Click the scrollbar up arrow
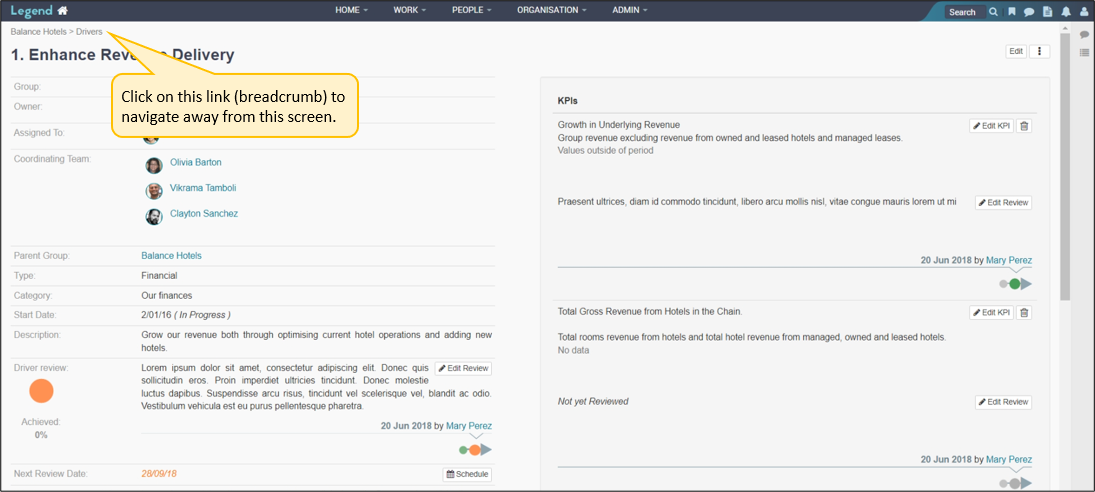The image size is (1095, 492). [x=1064, y=29]
